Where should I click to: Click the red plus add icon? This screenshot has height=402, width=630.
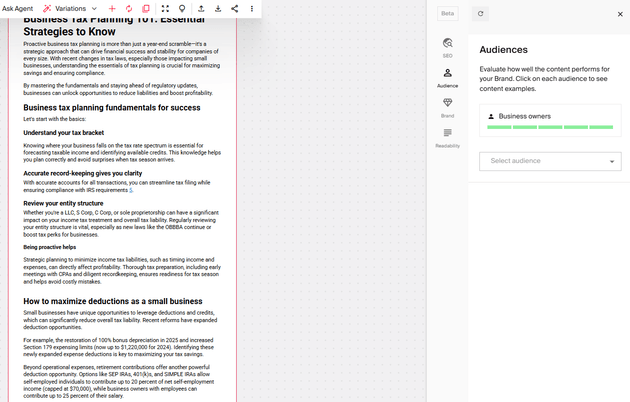click(x=112, y=8)
